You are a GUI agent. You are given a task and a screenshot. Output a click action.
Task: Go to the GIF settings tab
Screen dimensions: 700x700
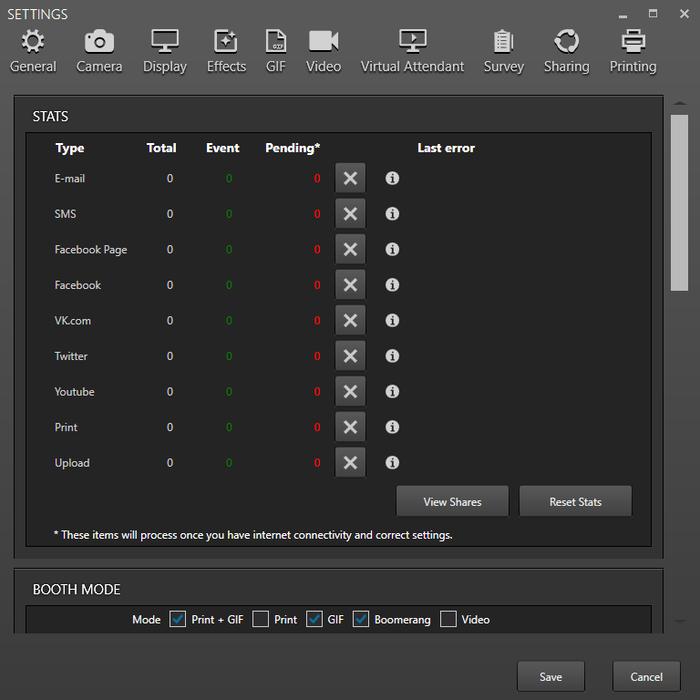click(276, 51)
